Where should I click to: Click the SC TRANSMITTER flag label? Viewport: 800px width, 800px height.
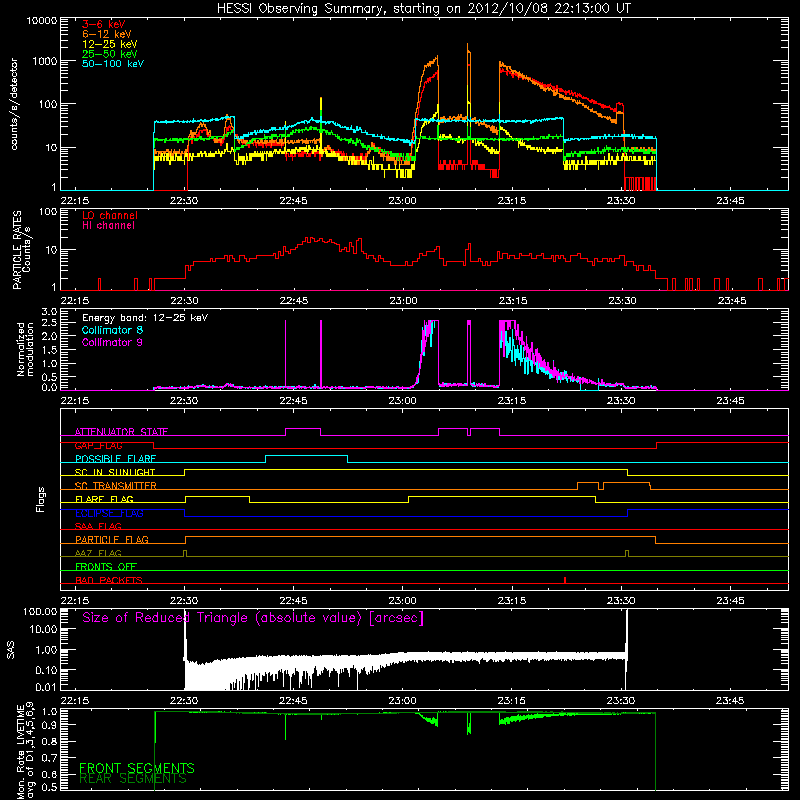116,486
